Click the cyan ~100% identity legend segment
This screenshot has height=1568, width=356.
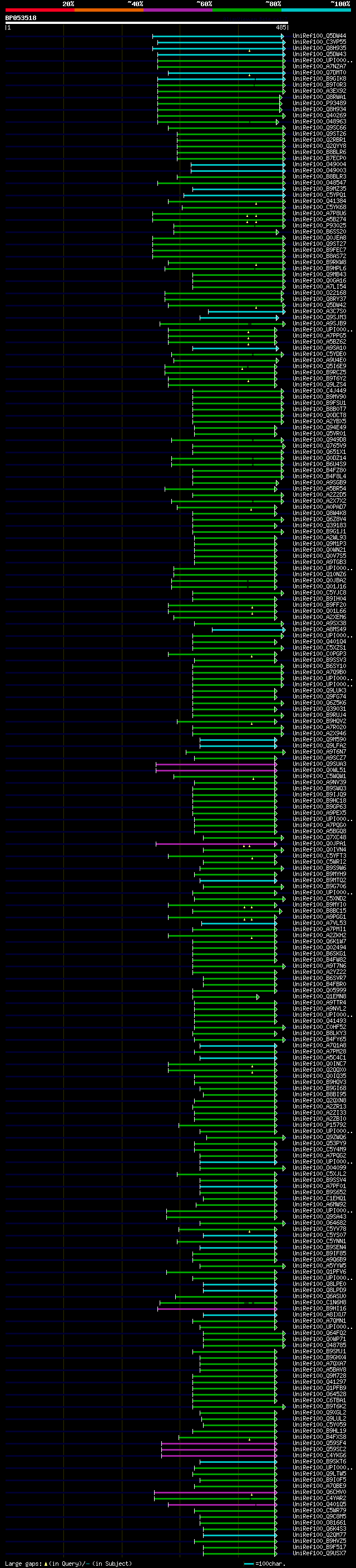(x=316, y=10)
